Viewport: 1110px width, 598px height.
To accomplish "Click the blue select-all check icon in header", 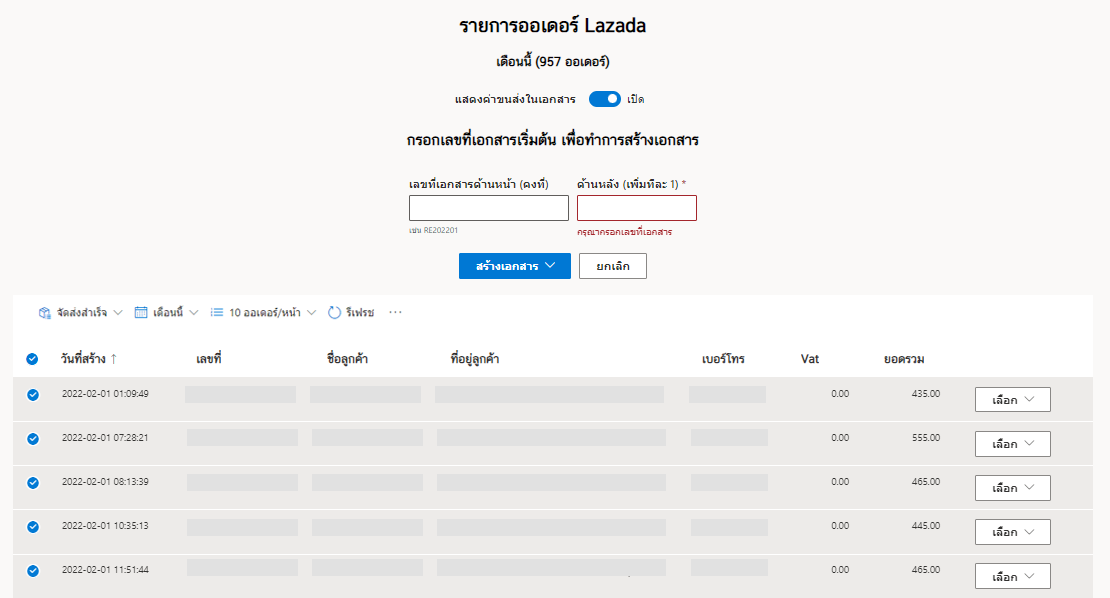I will [33, 358].
